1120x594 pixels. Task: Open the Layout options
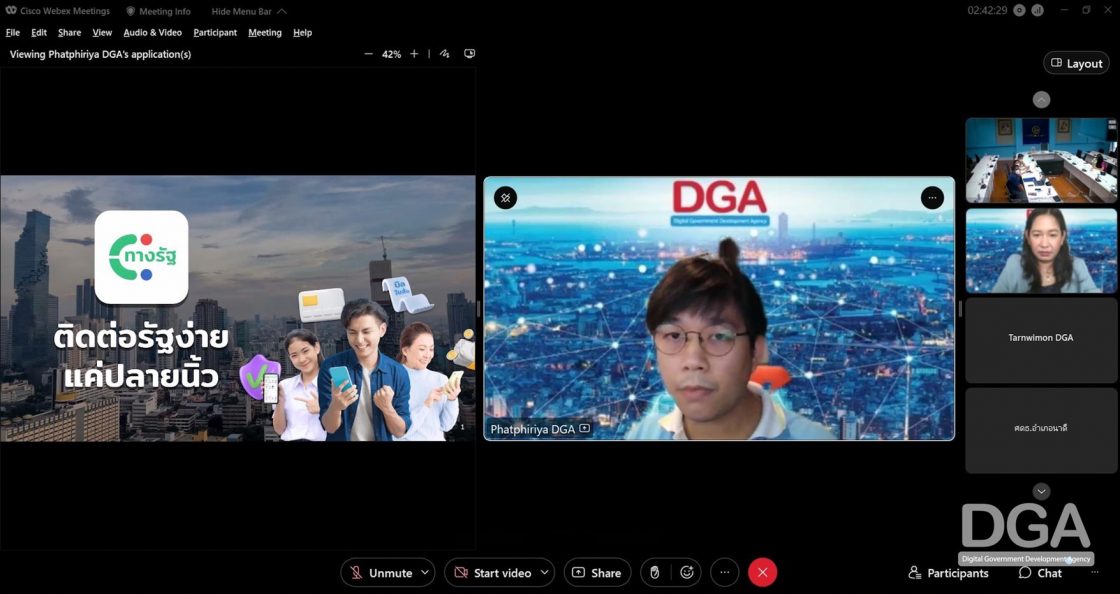1076,64
